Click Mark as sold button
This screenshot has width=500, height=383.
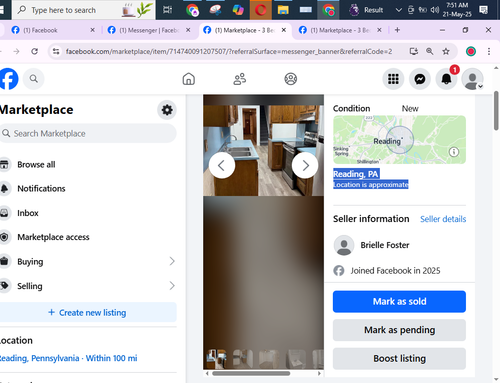399,302
